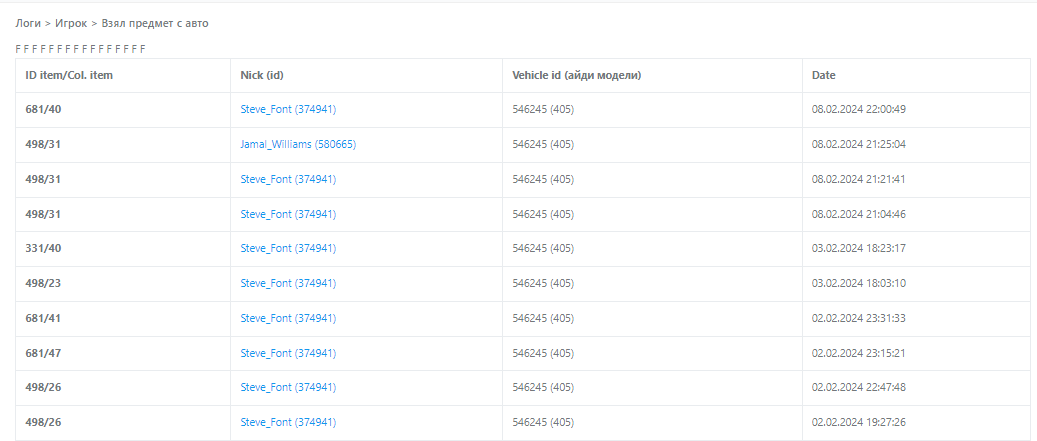Select Steve_Font link in the 498/23 row
Viewport: 1037px width, 441px height.
click(x=288, y=283)
